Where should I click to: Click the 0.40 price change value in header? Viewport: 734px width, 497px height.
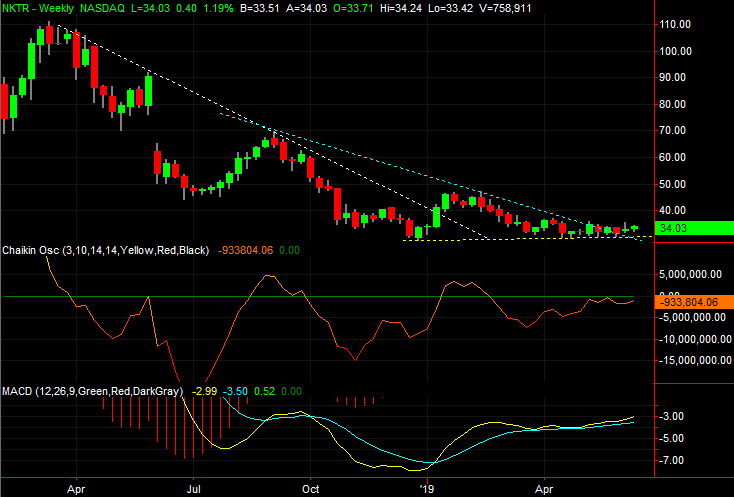187,8
